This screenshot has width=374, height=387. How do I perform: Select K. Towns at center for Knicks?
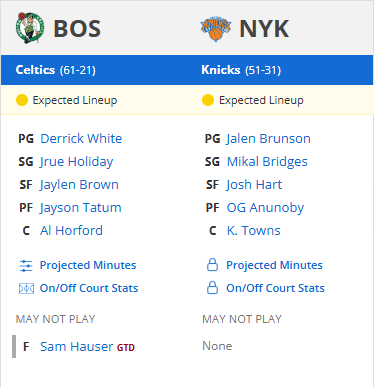[x=254, y=231]
